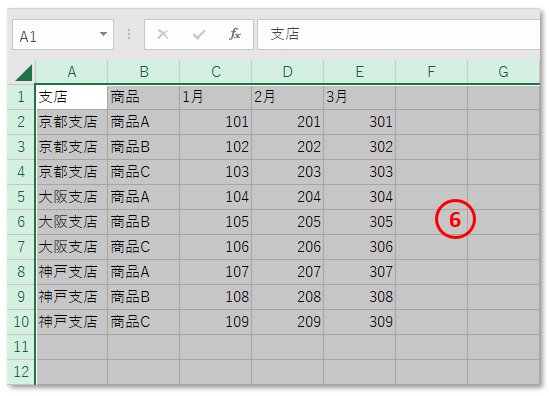
Task: Click 京都支店 cell in row 4
Action: coord(71,172)
